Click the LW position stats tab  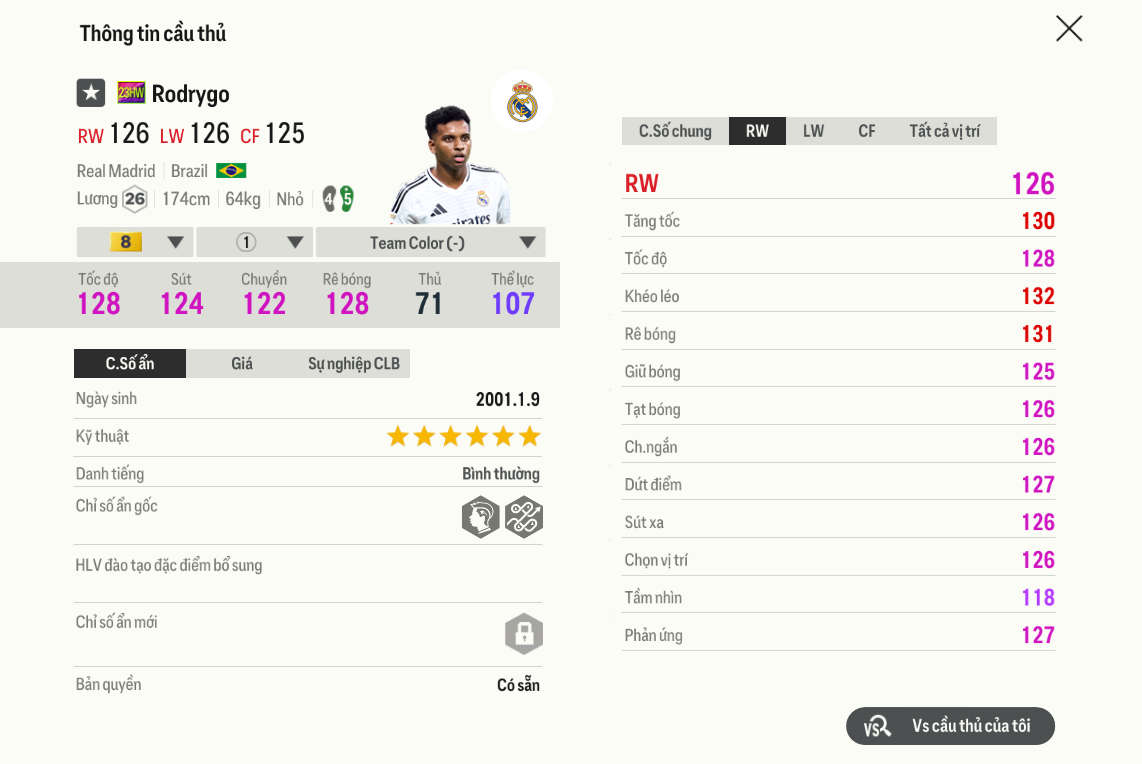coord(813,130)
